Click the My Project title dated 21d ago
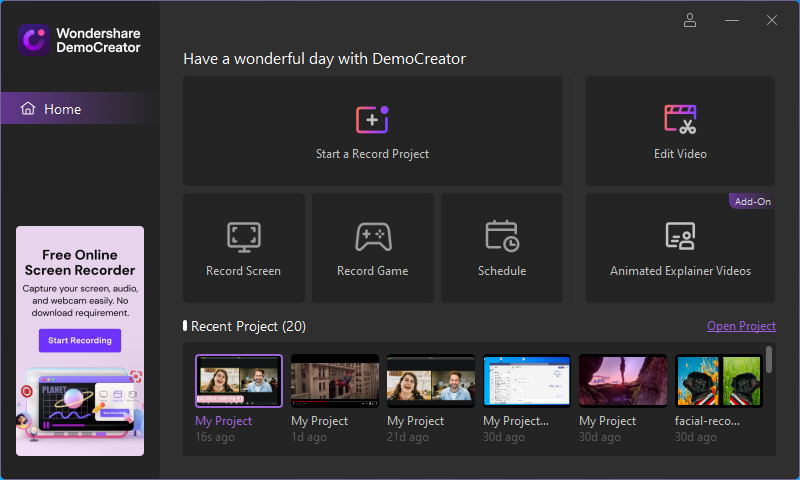The height and width of the screenshot is (480, 800). point(415,421)
